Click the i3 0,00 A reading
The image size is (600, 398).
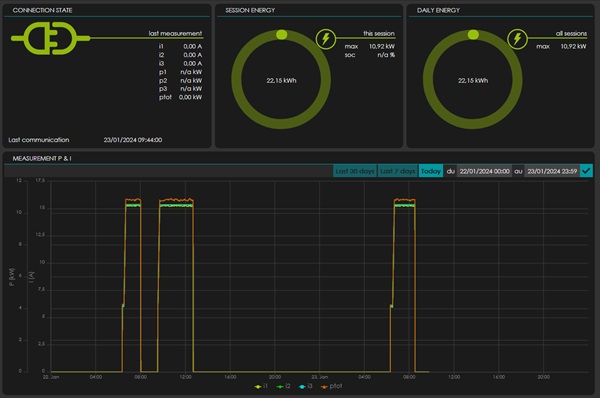click(180, 63)
